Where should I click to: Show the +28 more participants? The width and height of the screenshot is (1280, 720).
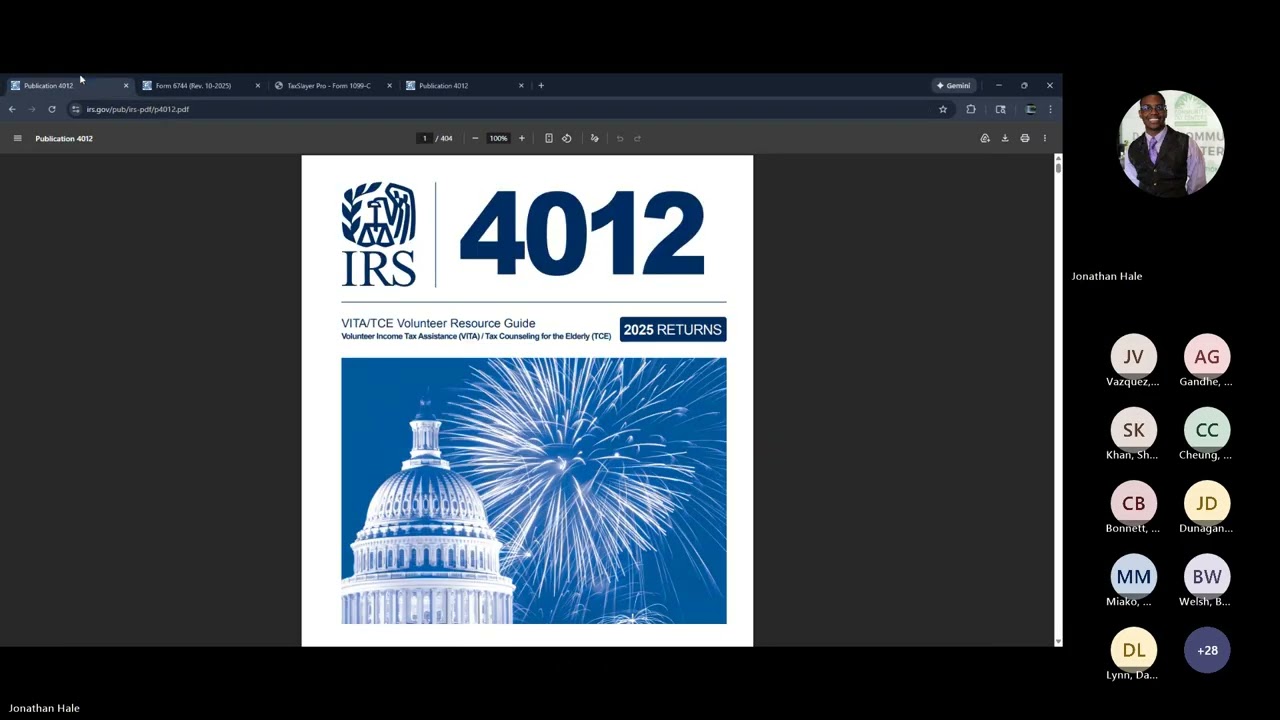point(1207,650)
